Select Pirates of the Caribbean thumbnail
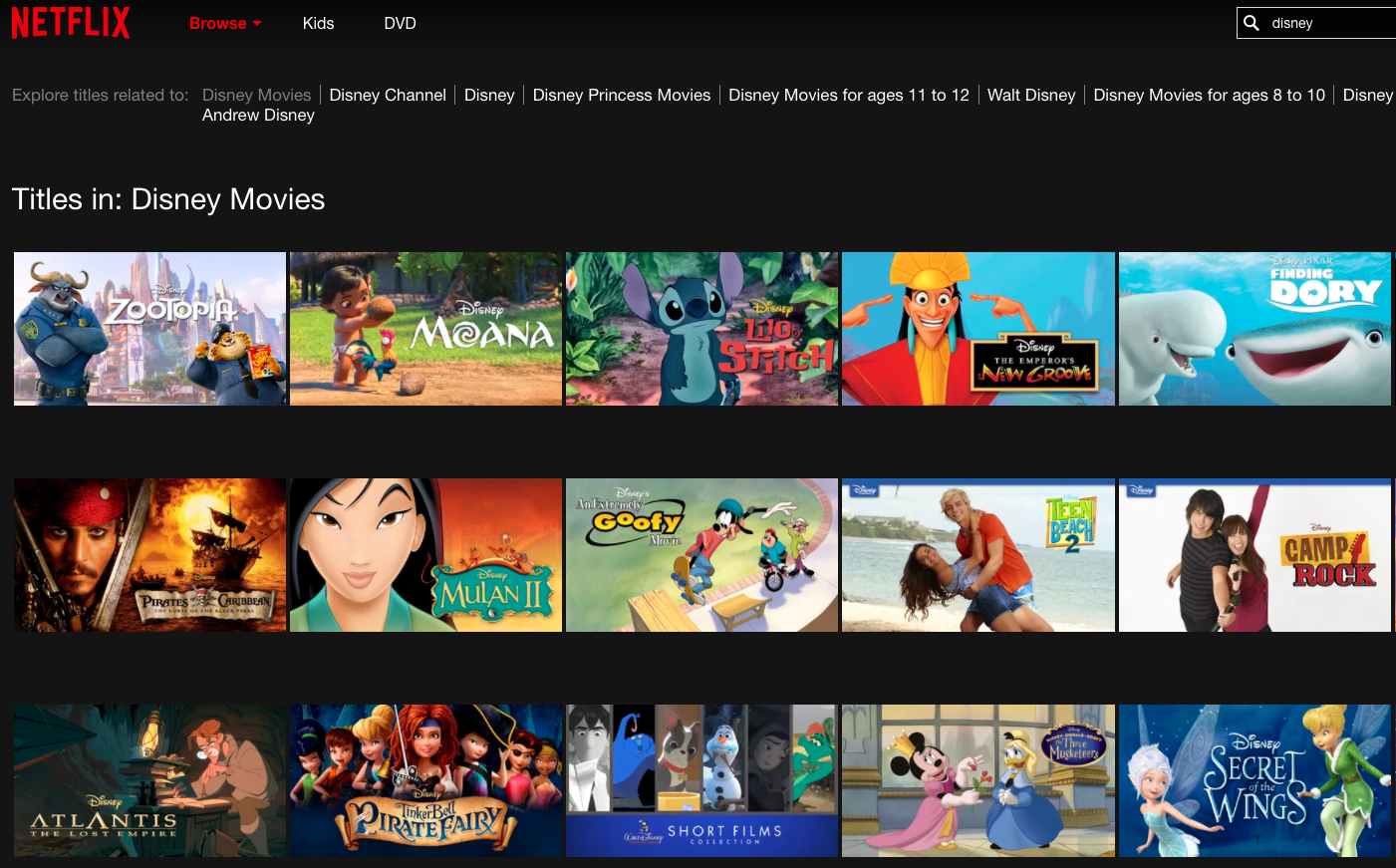 pyautogui.click(x=149, y=555)
